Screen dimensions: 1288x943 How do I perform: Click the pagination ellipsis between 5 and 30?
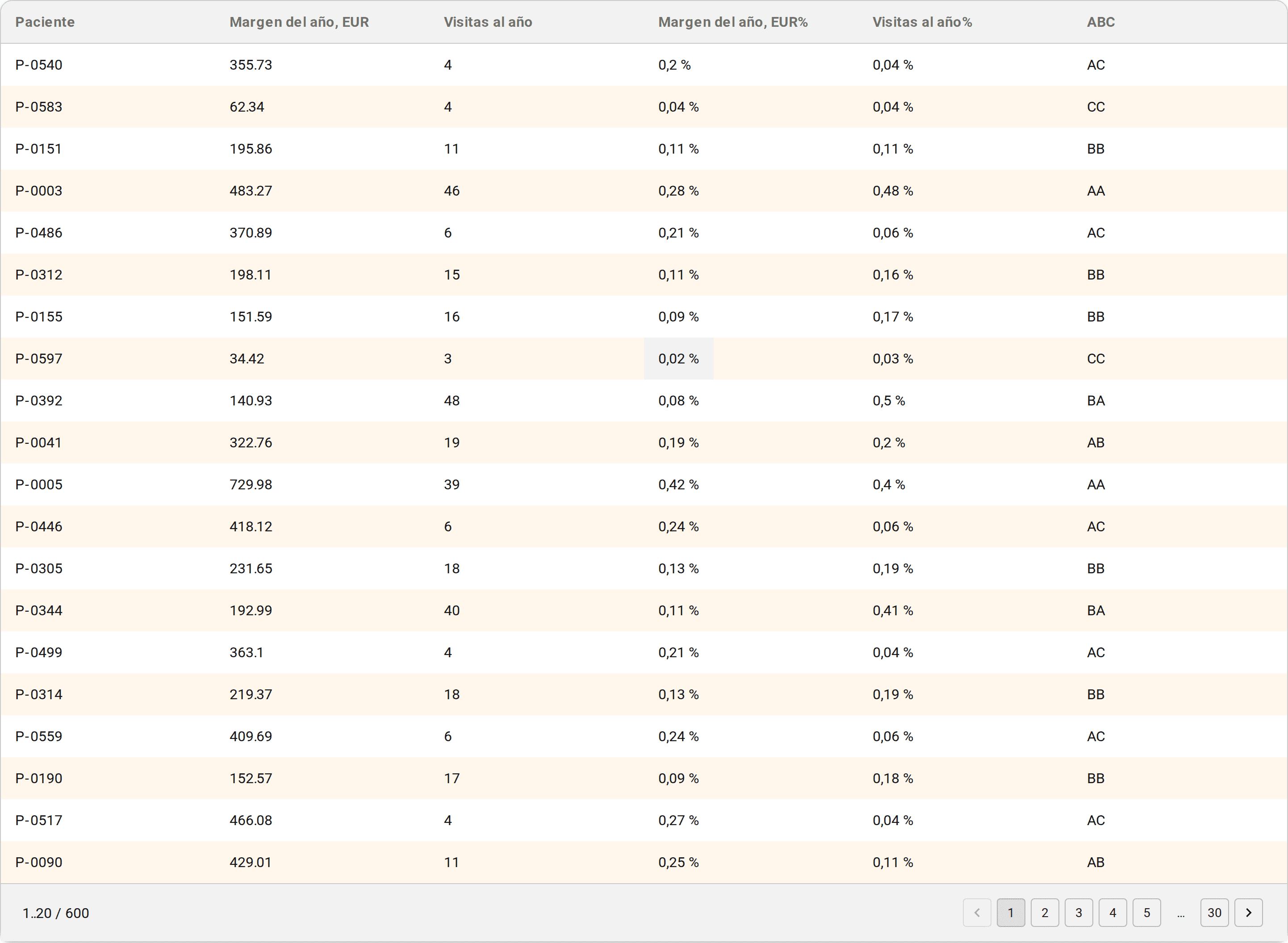[1181, 914]
